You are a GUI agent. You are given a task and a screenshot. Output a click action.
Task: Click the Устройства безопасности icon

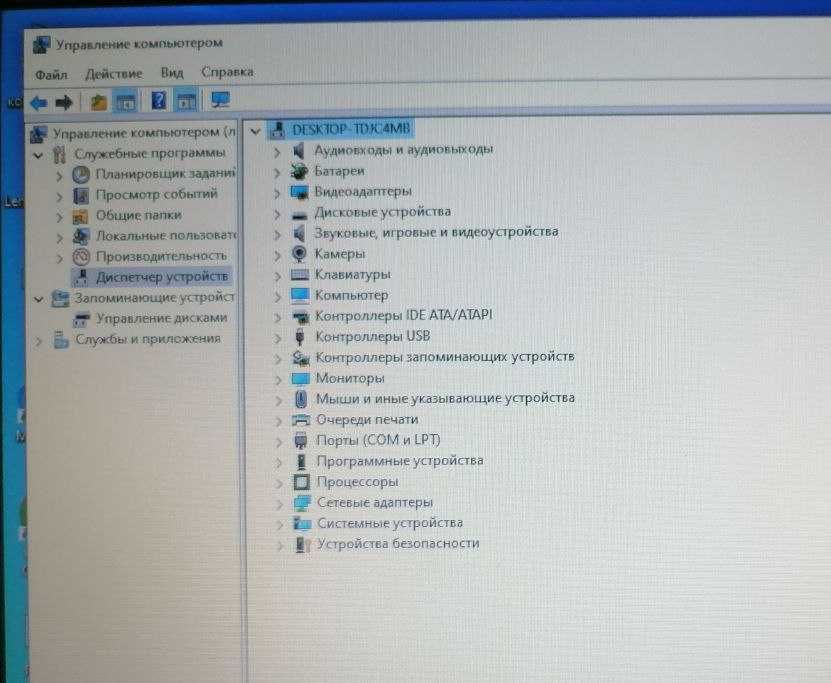tap(303, 544)
